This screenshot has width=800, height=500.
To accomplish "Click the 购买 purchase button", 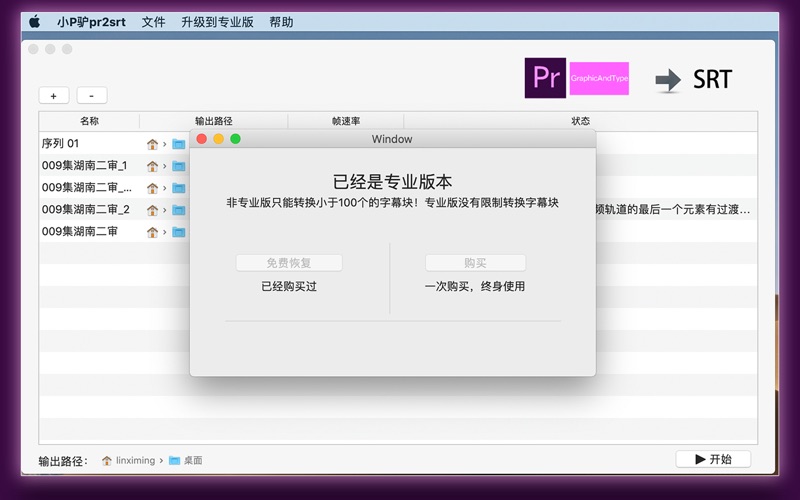I will click(476, 263).
